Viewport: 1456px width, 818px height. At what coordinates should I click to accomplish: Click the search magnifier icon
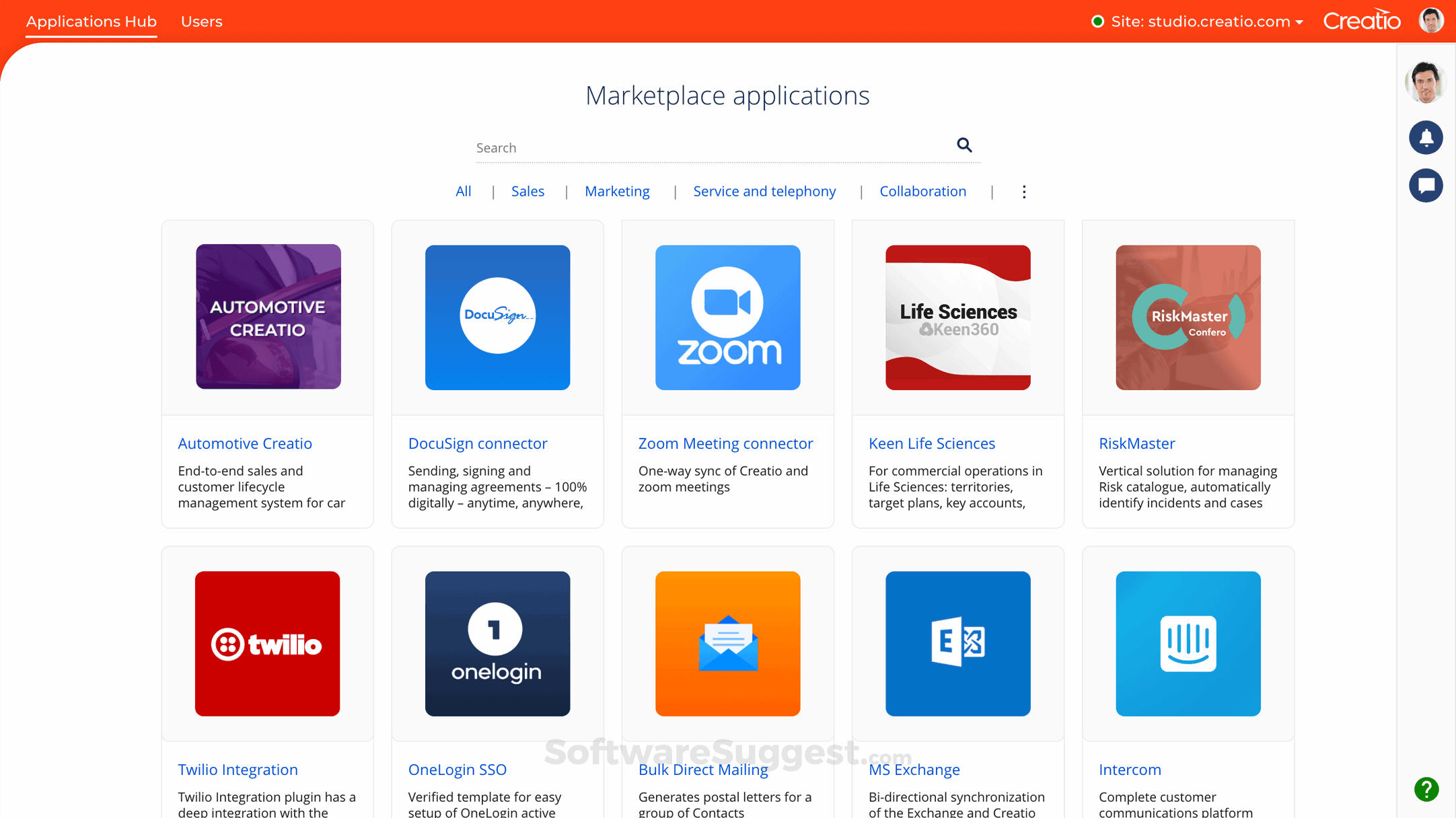[964, 145]
